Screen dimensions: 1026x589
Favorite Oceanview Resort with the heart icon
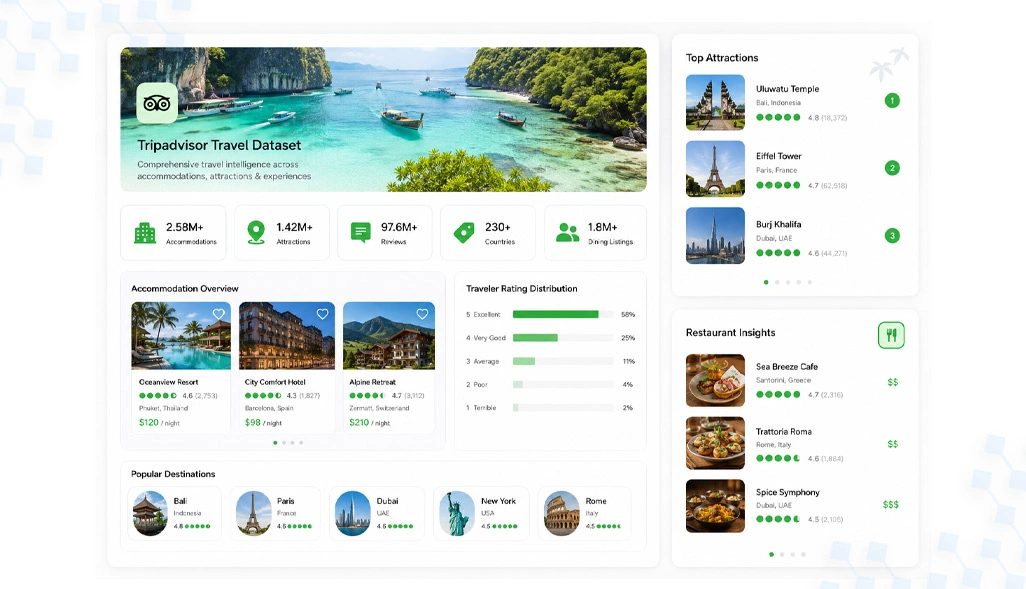click(219, 314)
